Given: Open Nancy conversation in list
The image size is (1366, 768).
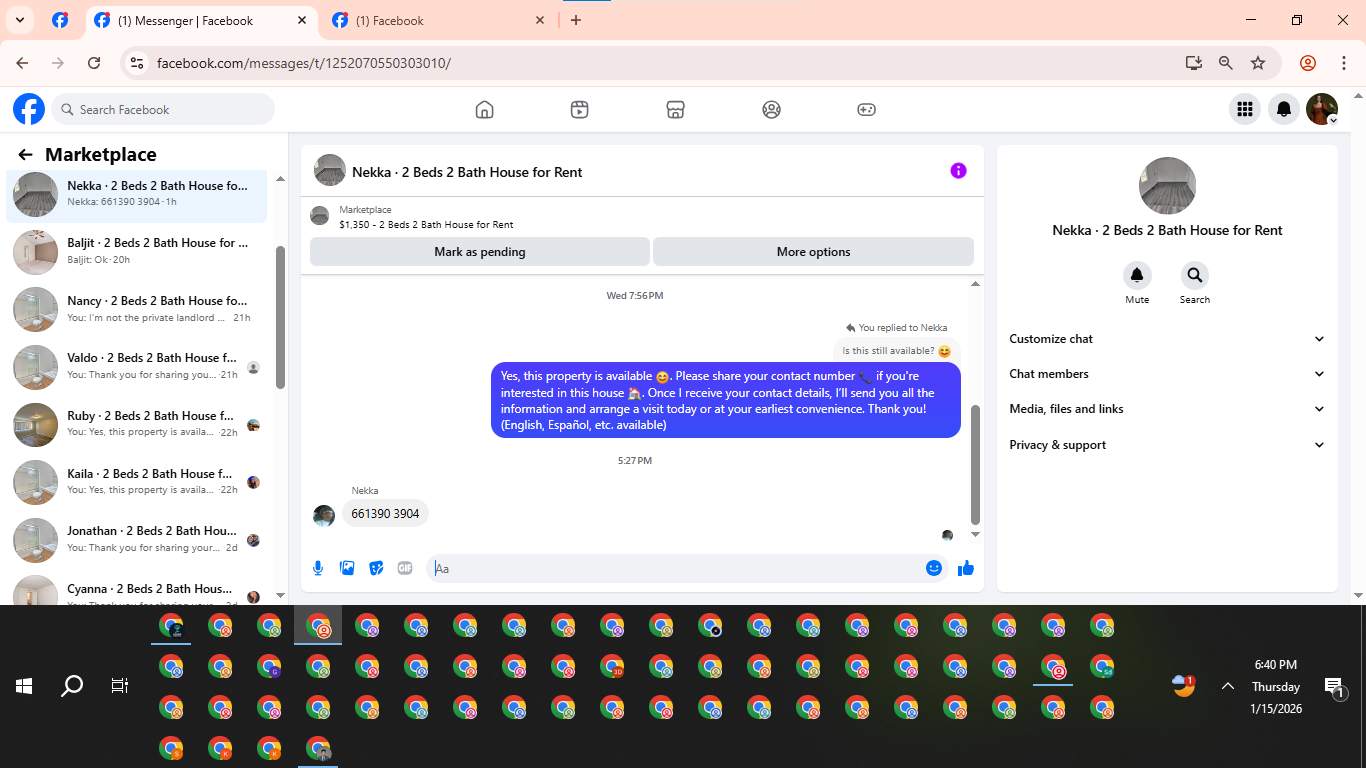Looking at the screenshot, I should (x=138, y=309).
